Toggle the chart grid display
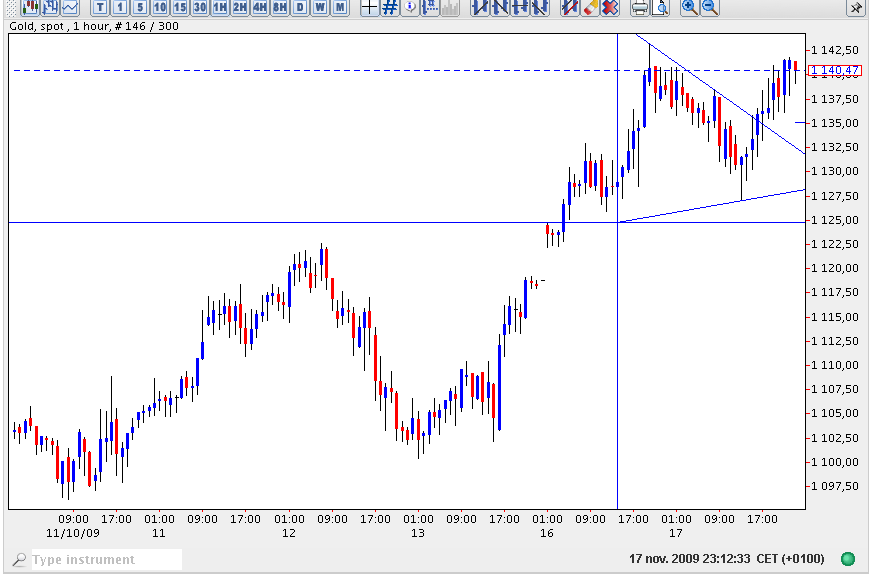This screenshot has height=574, width=869. (x=390, y=8)
